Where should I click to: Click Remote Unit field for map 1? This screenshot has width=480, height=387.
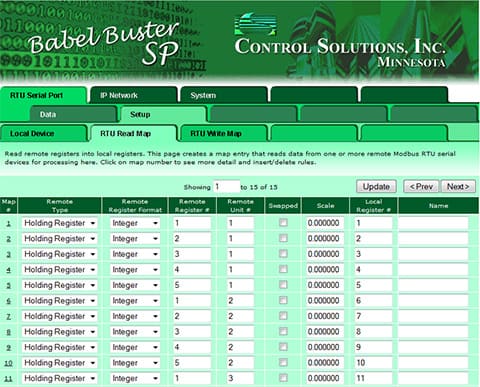coord(240,223)
